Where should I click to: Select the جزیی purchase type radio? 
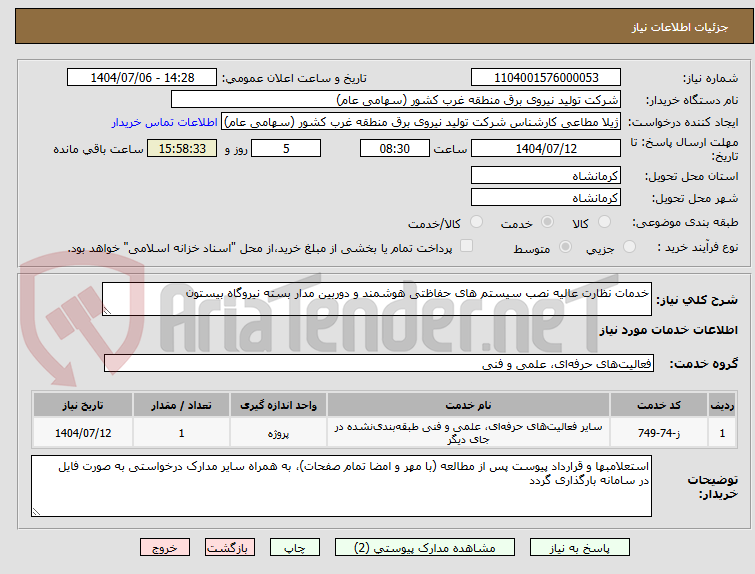(x=629, y=247)
